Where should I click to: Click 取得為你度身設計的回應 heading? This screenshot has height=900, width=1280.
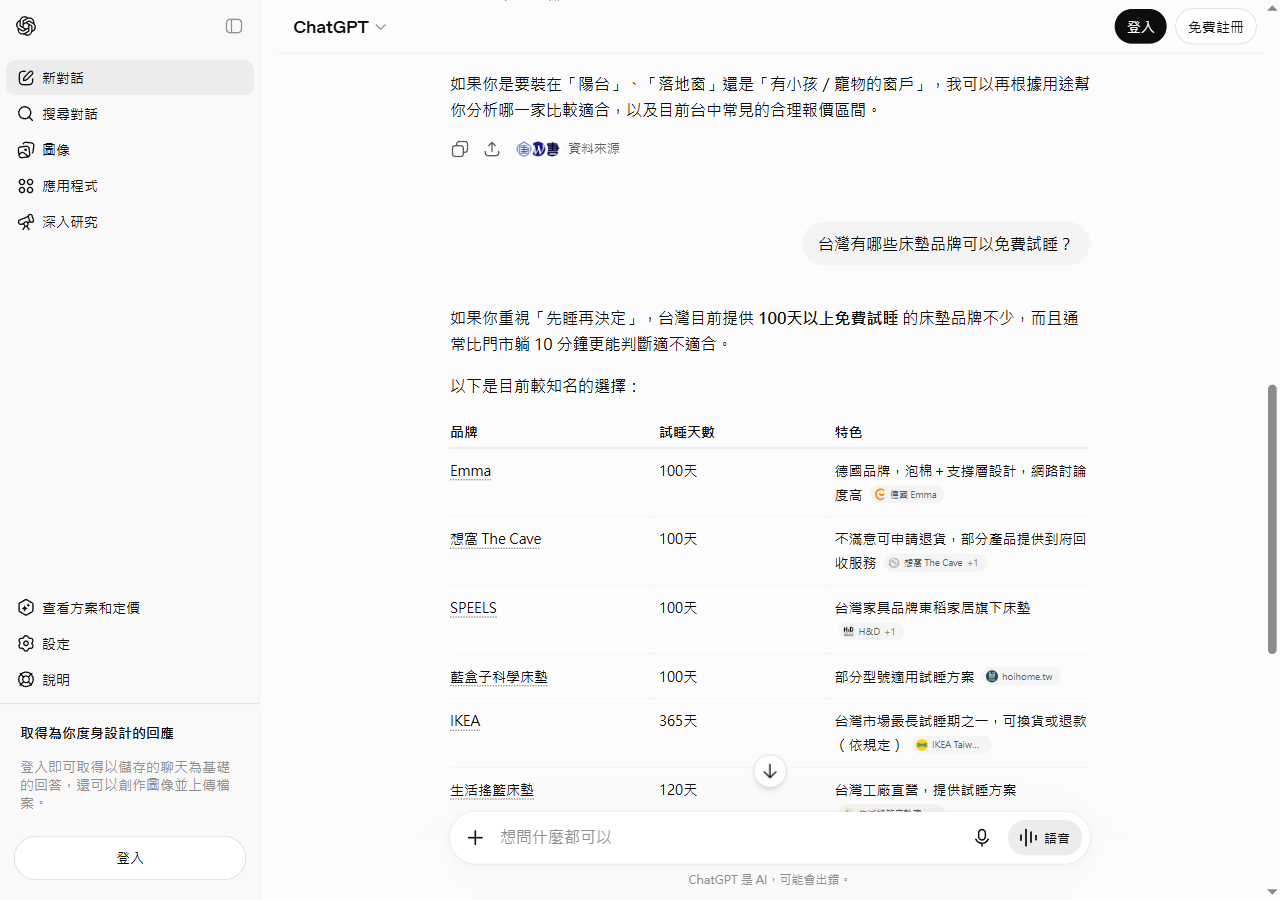click(x=97, y=733)
